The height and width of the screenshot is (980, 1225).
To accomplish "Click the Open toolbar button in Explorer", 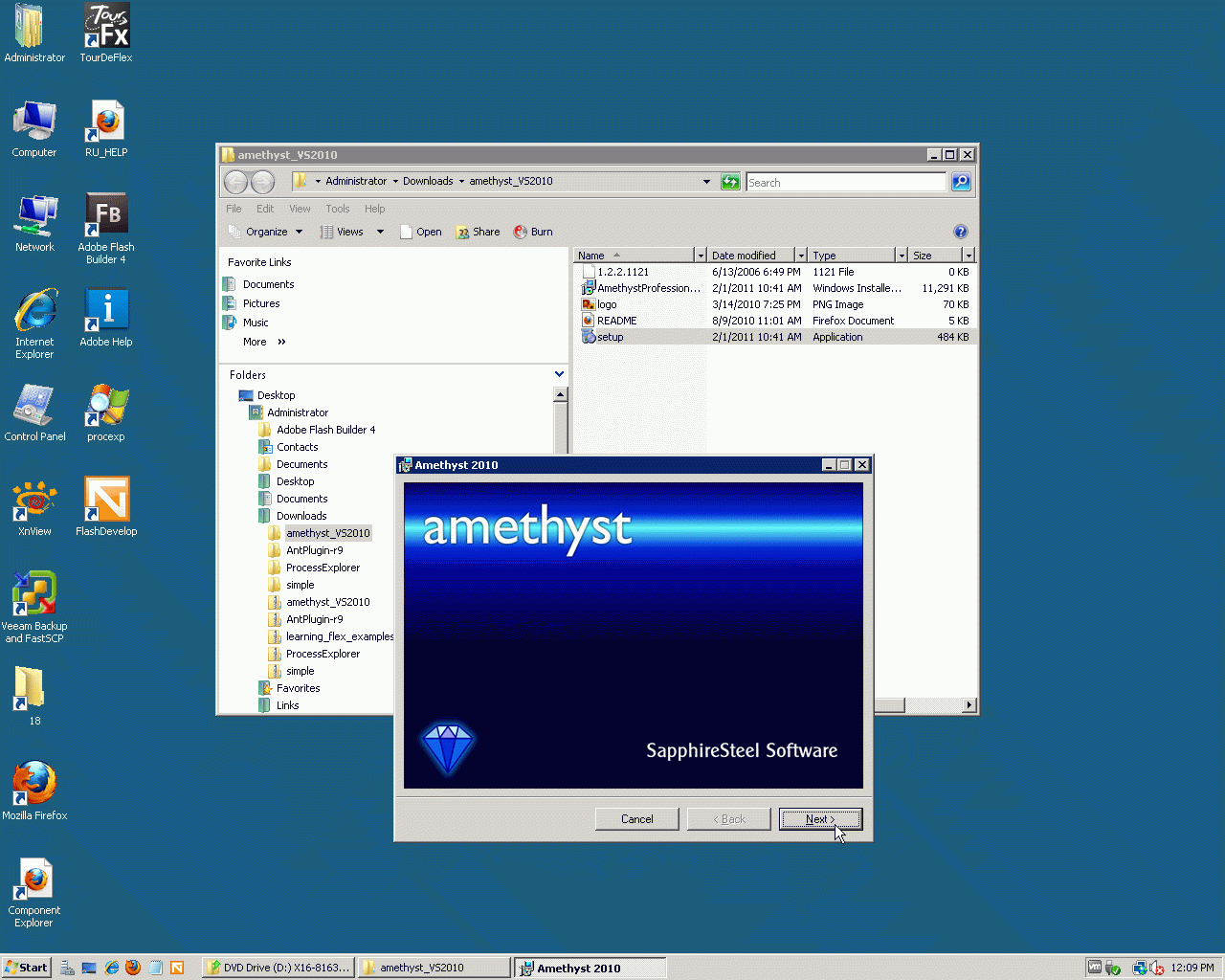I will pyautogui.click(x=421, y=232).
